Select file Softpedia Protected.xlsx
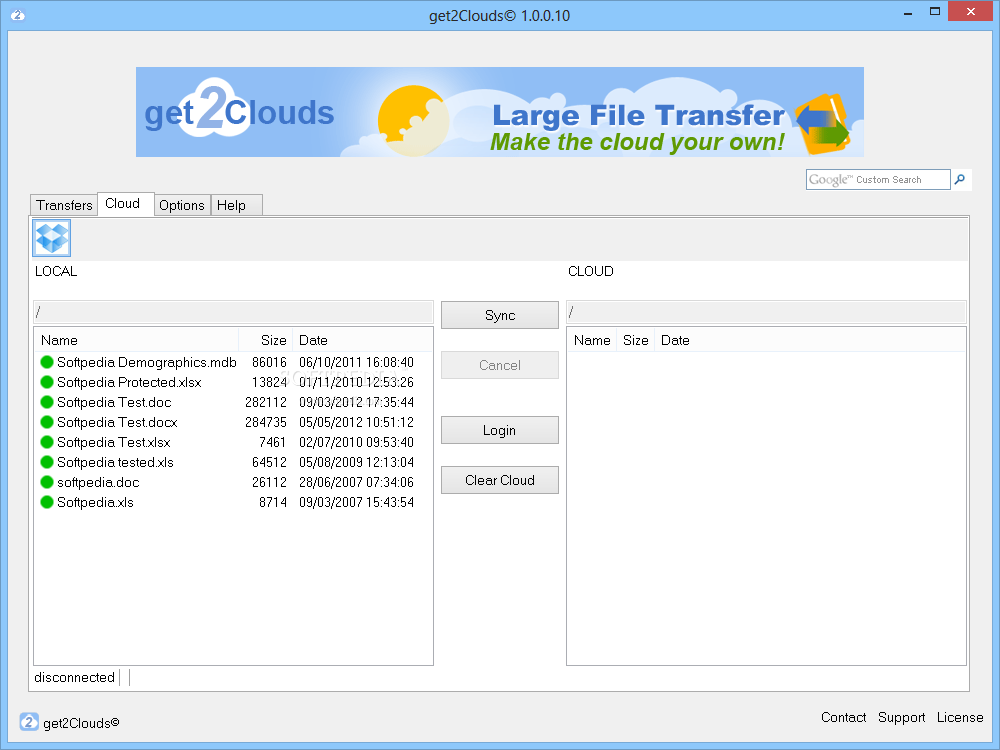 129,382
